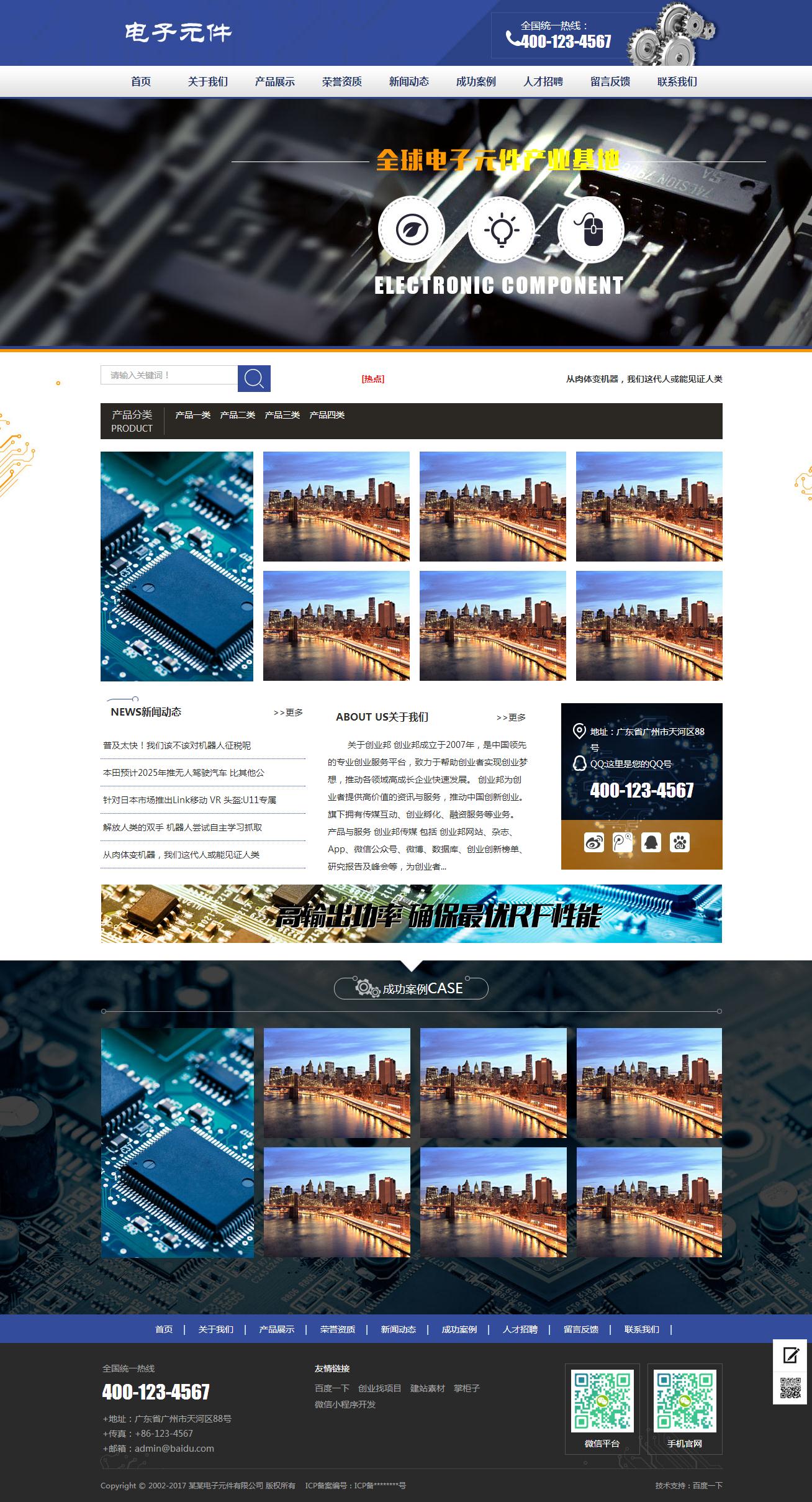Click >>更多 beside ABOUT US关于我们
This screenshot has width=812, height=1502.
coord(511,717)
